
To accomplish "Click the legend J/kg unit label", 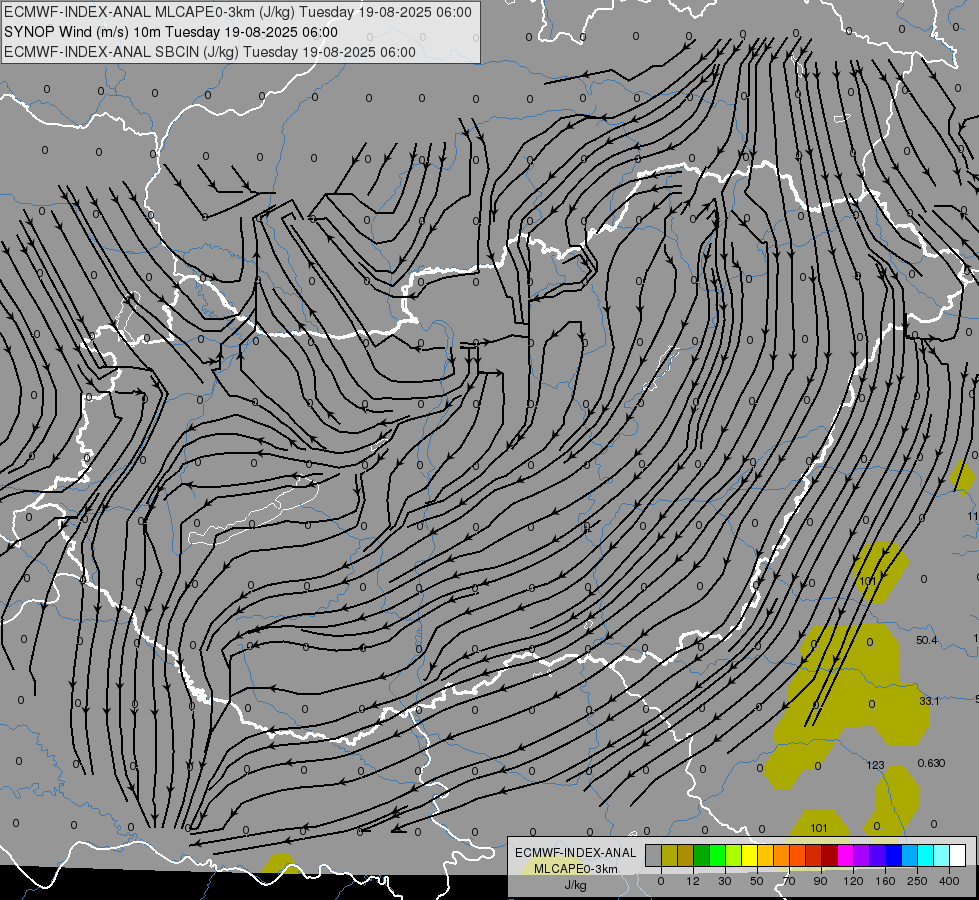I will tap(575, 885).
